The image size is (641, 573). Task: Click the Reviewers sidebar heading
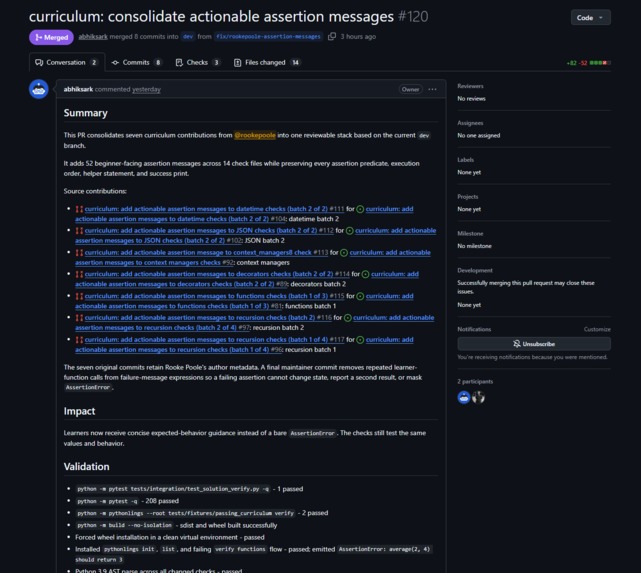pyautogui.click(x=470, y=86)
